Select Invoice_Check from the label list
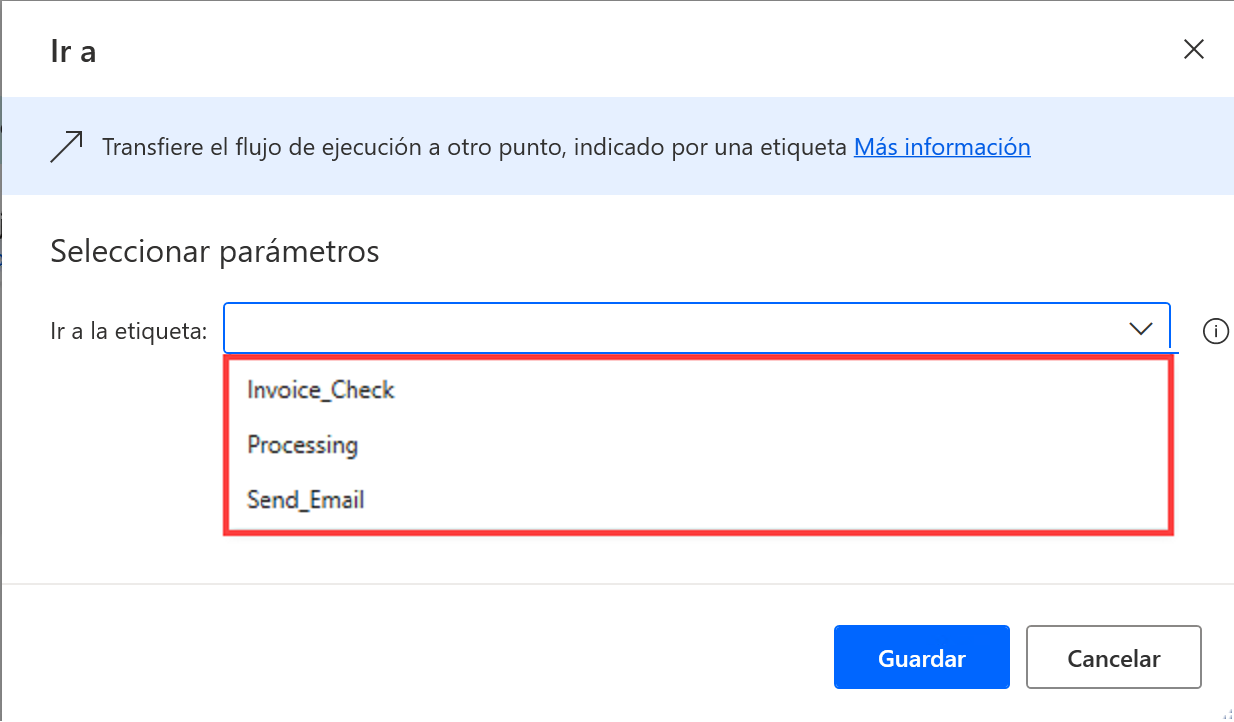This screenshot has width=1234, height=722. coord(320,390)
